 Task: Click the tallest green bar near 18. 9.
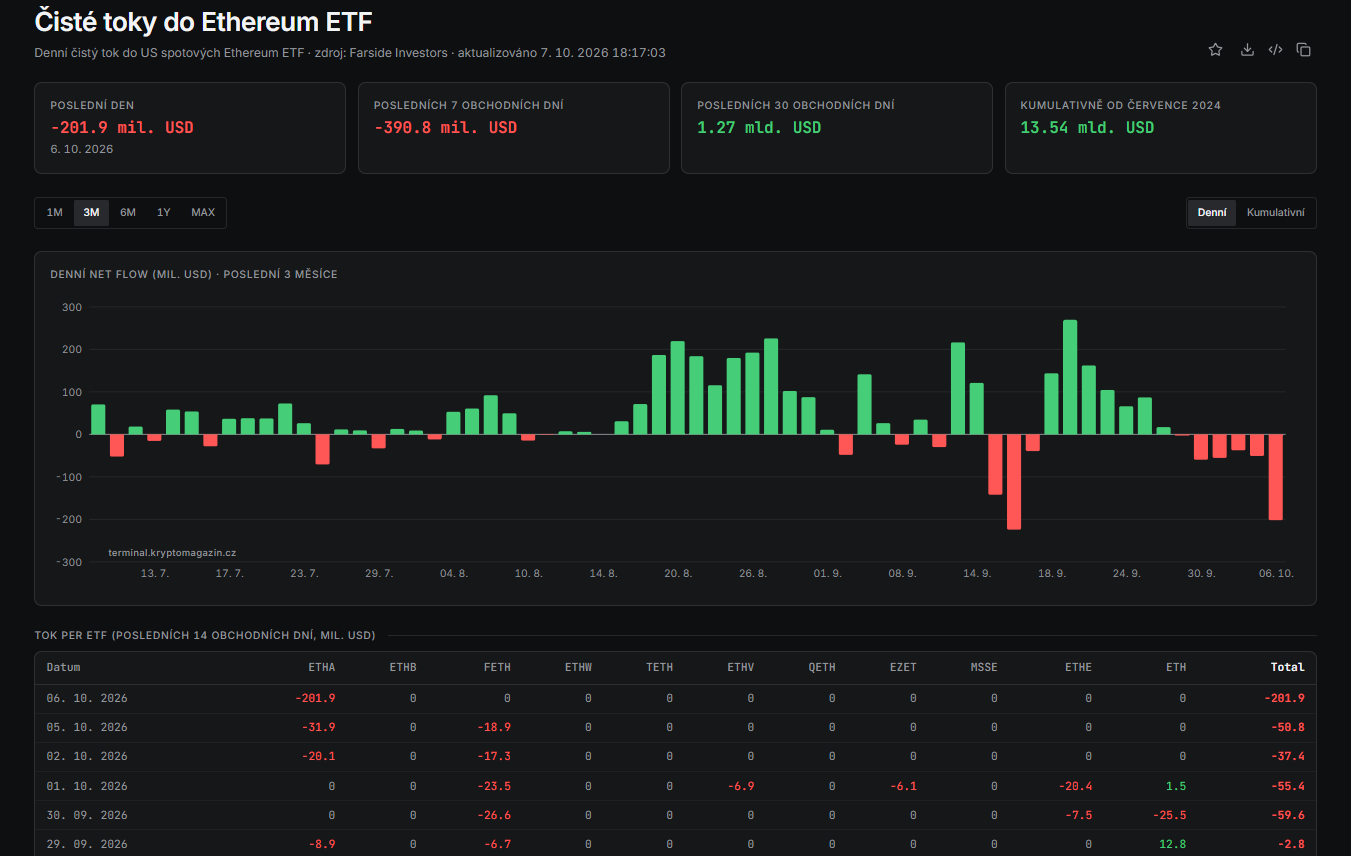point(1070,377)
